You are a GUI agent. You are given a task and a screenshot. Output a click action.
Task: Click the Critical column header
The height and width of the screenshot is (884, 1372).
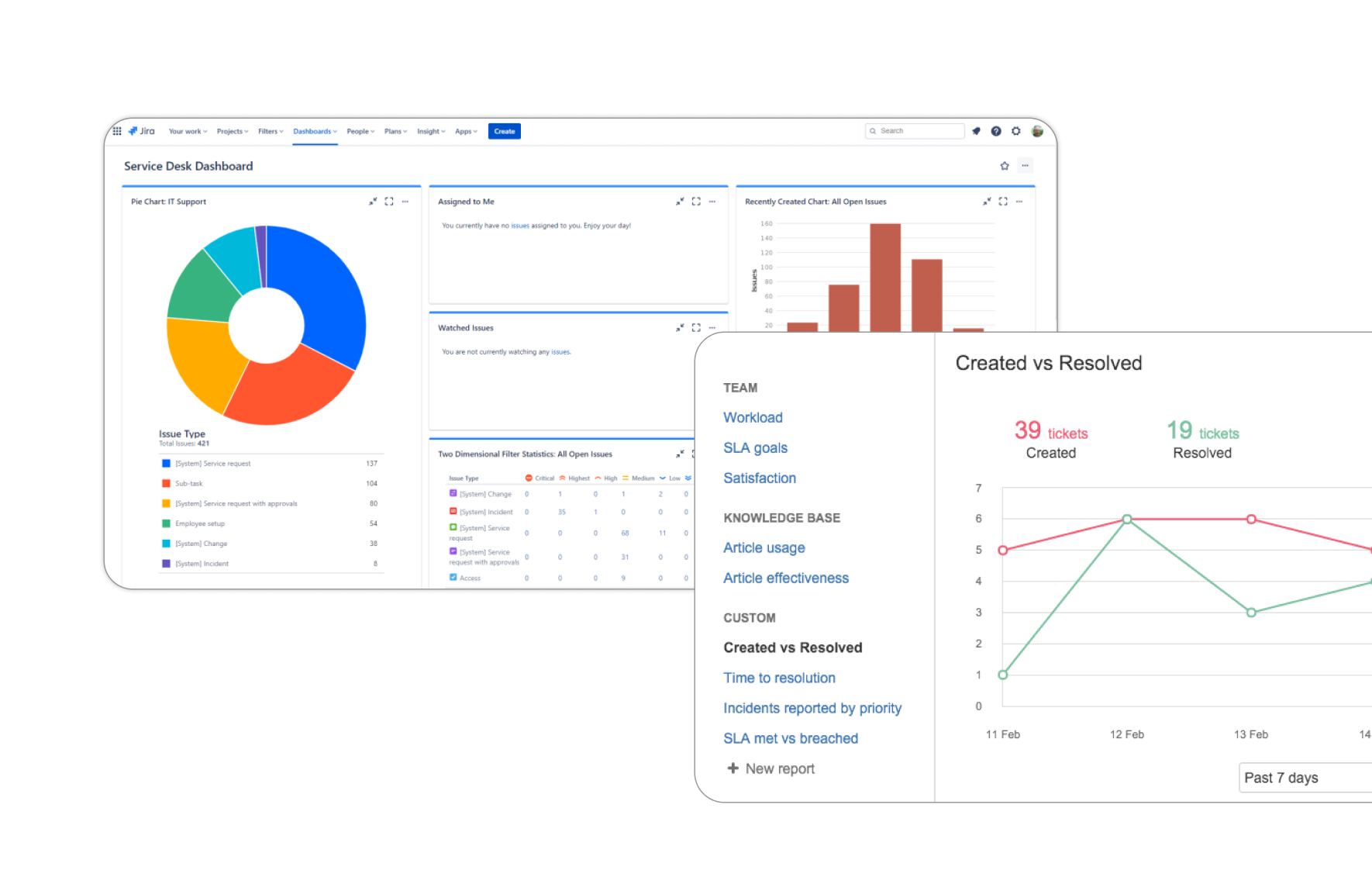click(540, 478)
